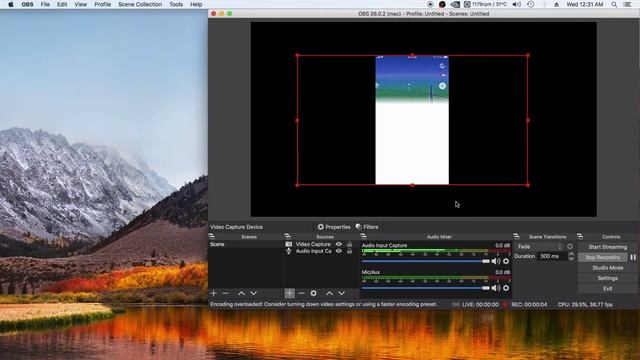The height and width of the screenshot is (360, 640).
Task: Click Stop Recording button
Action: [x=603, y=258]
